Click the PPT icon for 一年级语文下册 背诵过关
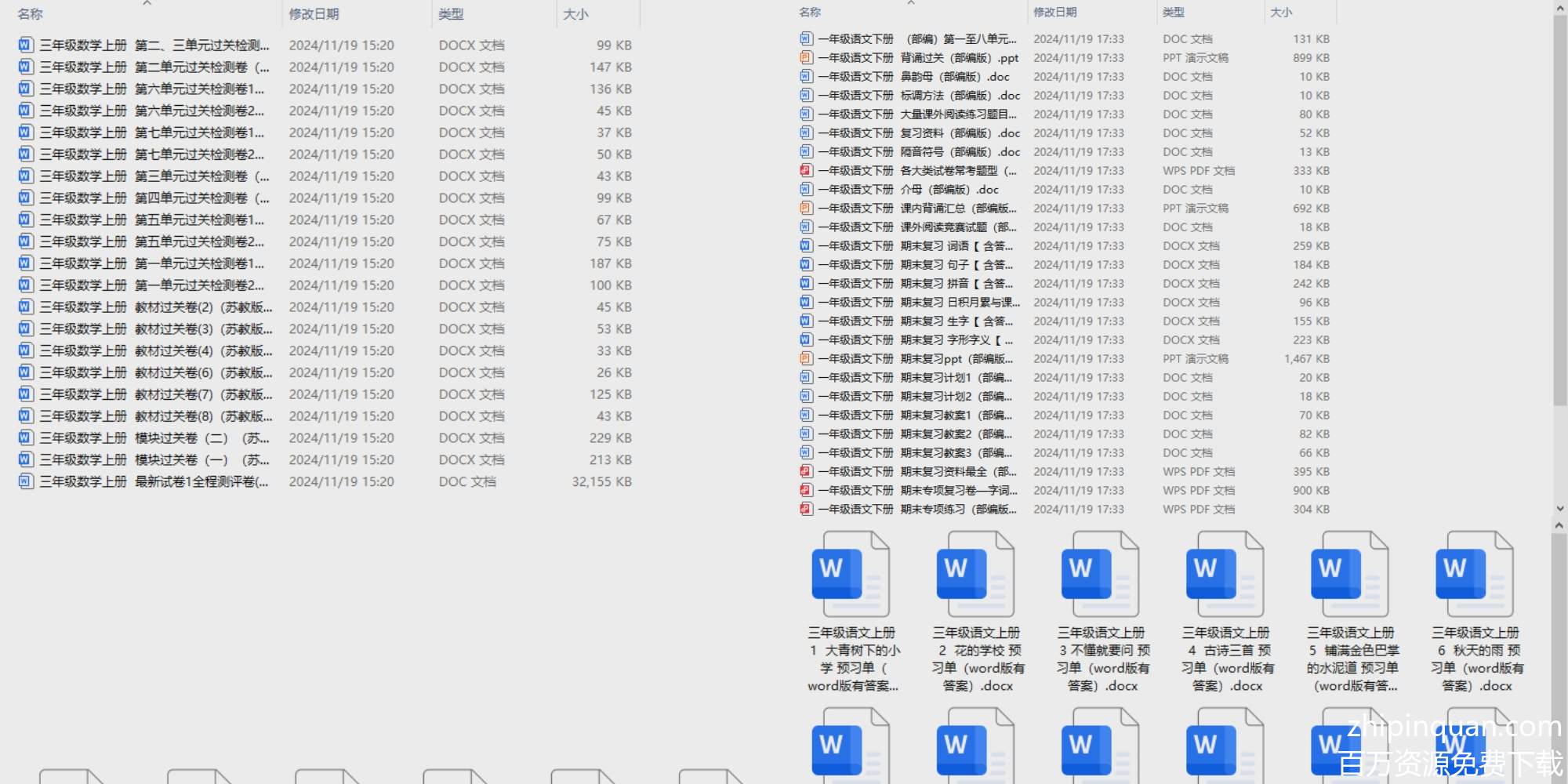This screenshot has width=1568, height=784. (x=806, y=57)
